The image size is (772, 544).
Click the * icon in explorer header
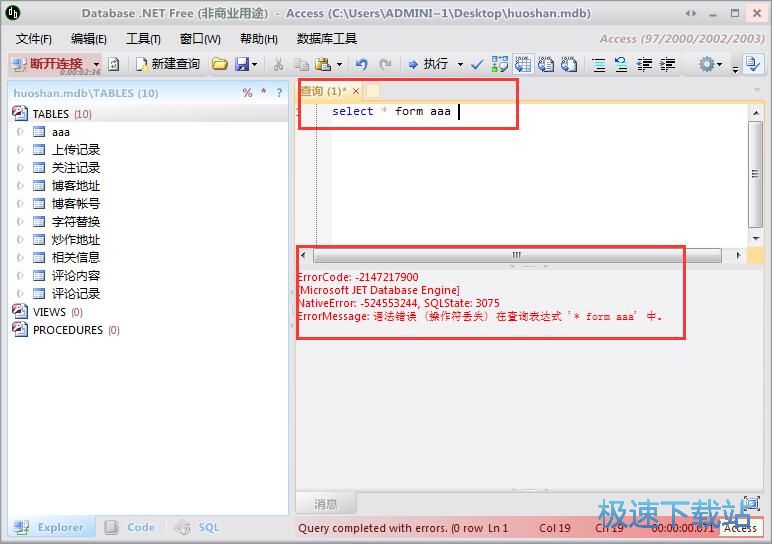[x=264, y=92]
